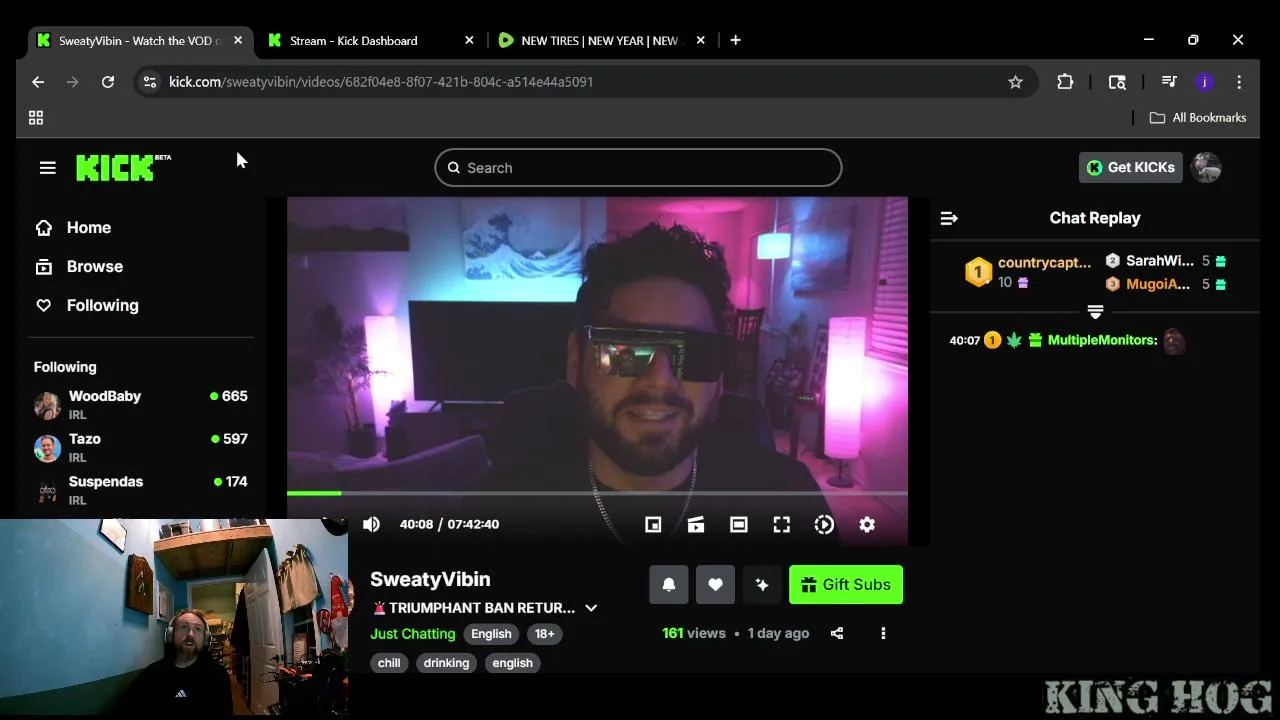This screenshot has height=720, width=1280.
Task: View site information icon
Action: [150, 82]
